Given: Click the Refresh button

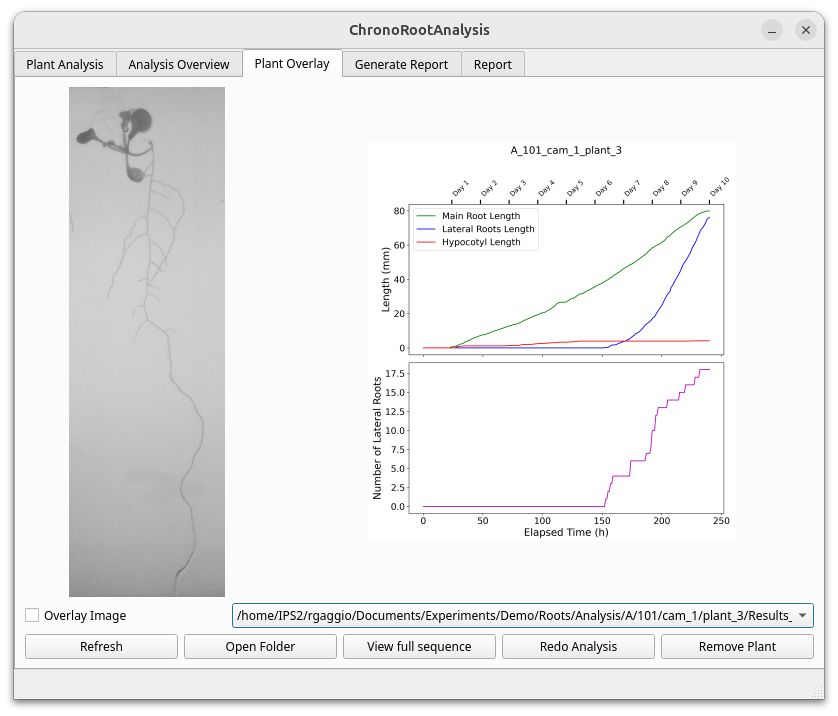Looking at the screenshot, I should 101,646.
